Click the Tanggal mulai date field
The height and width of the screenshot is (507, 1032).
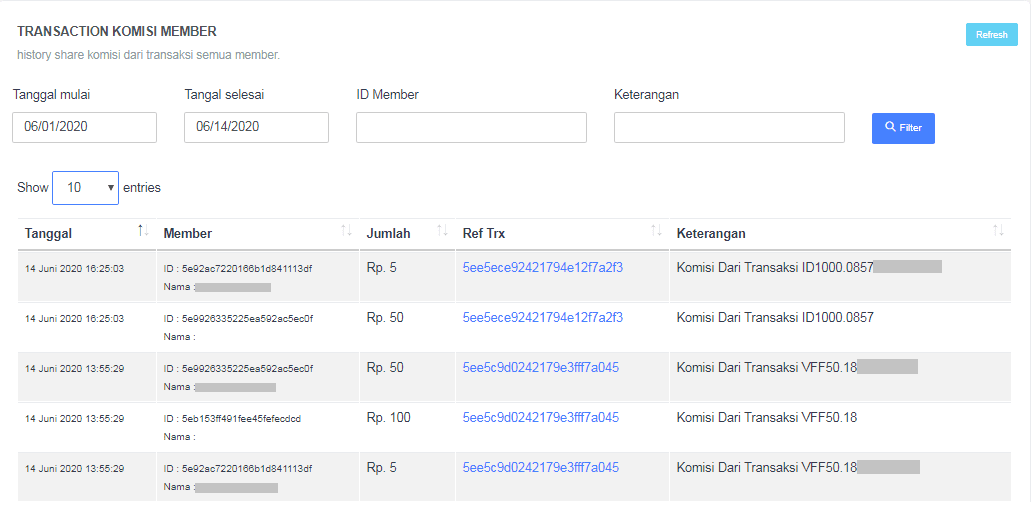(85, 127)
